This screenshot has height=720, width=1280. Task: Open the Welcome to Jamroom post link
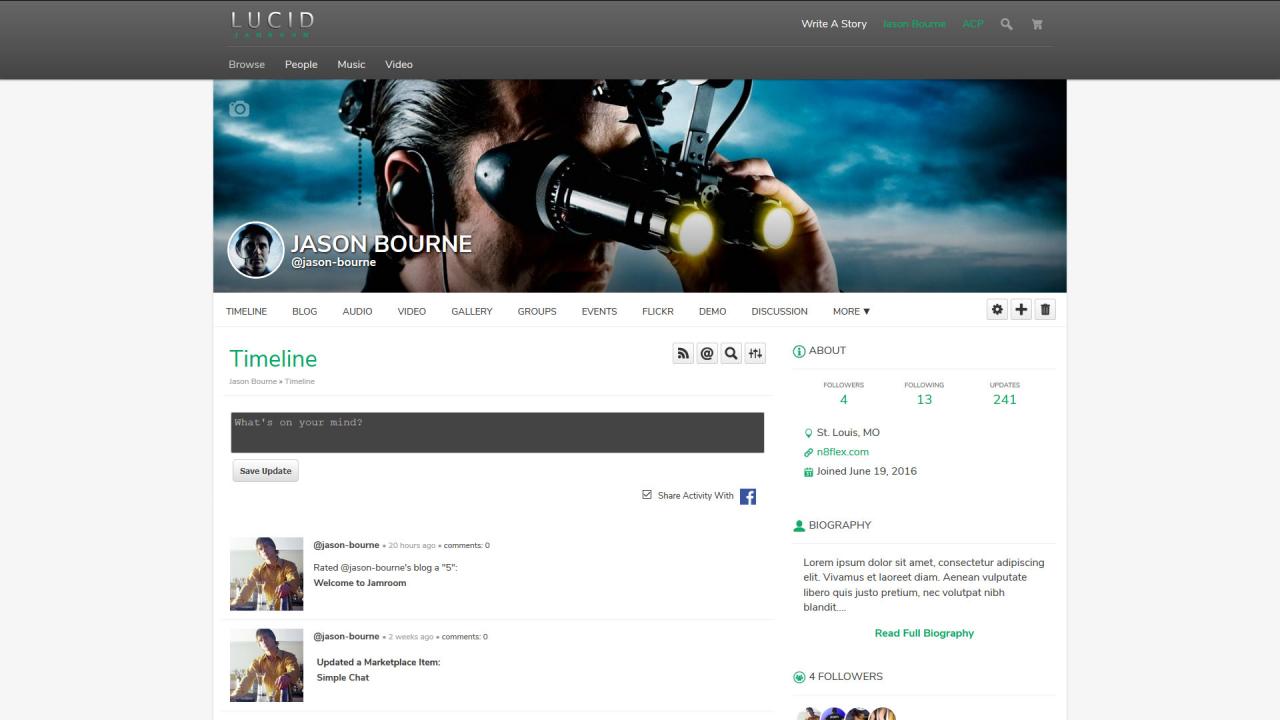pyautogui.click(x=360, y=583)
